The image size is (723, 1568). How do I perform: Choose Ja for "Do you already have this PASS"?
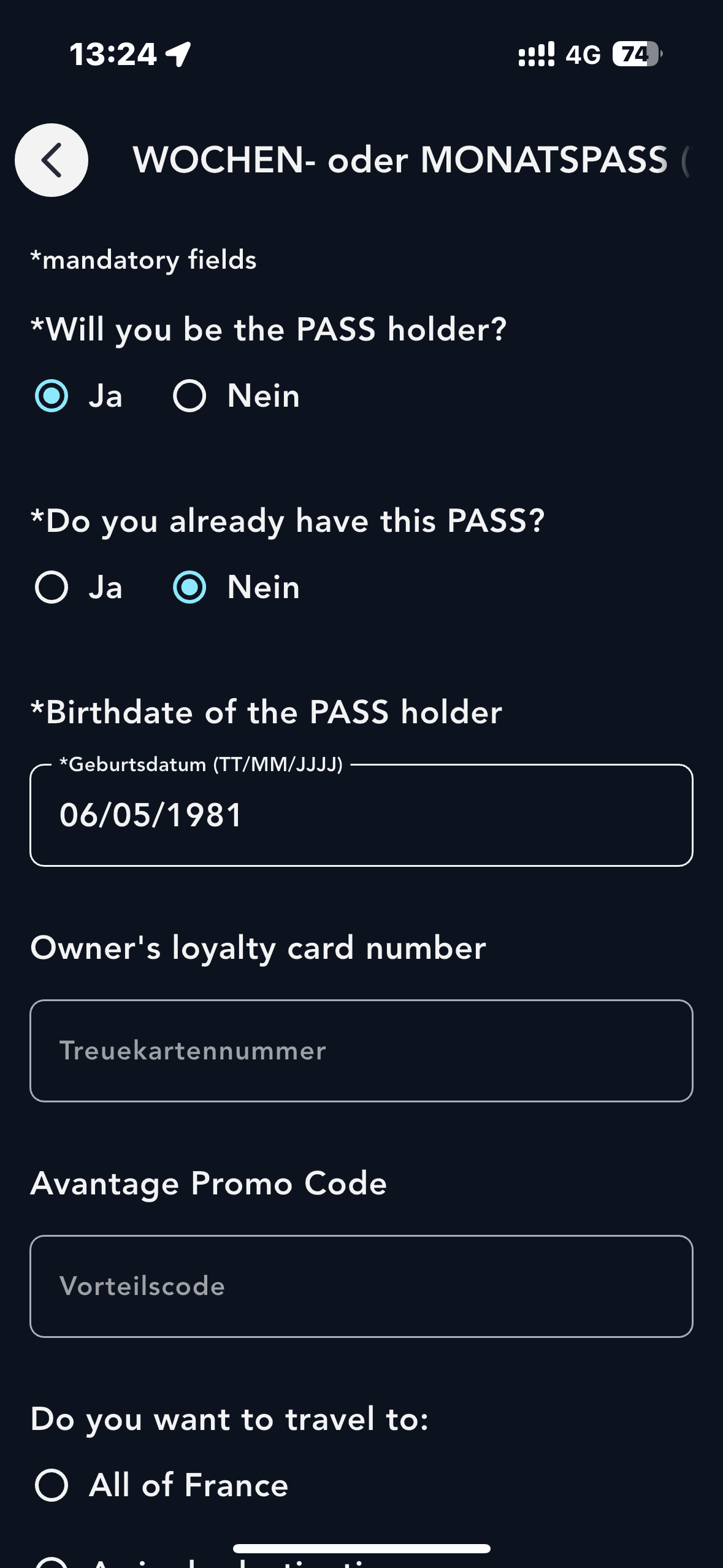tap(52, 587)
